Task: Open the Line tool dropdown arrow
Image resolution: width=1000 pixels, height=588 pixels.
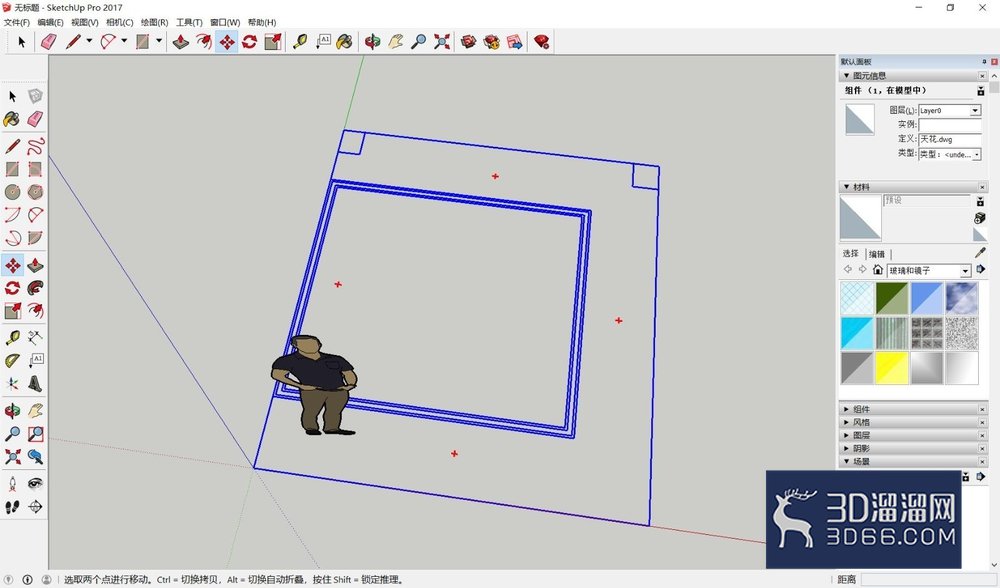Action: click(x=89, y=41)
